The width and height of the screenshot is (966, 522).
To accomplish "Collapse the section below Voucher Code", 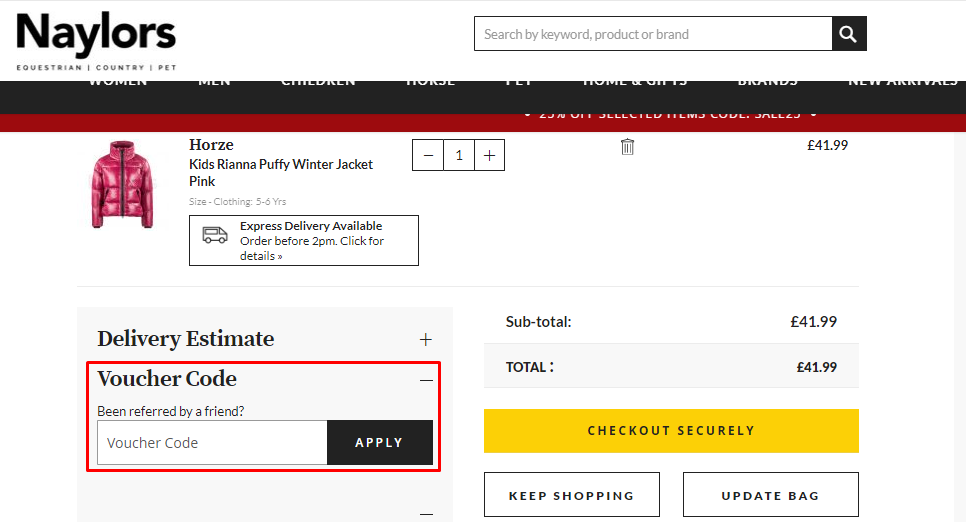I will tap(426, 513).
